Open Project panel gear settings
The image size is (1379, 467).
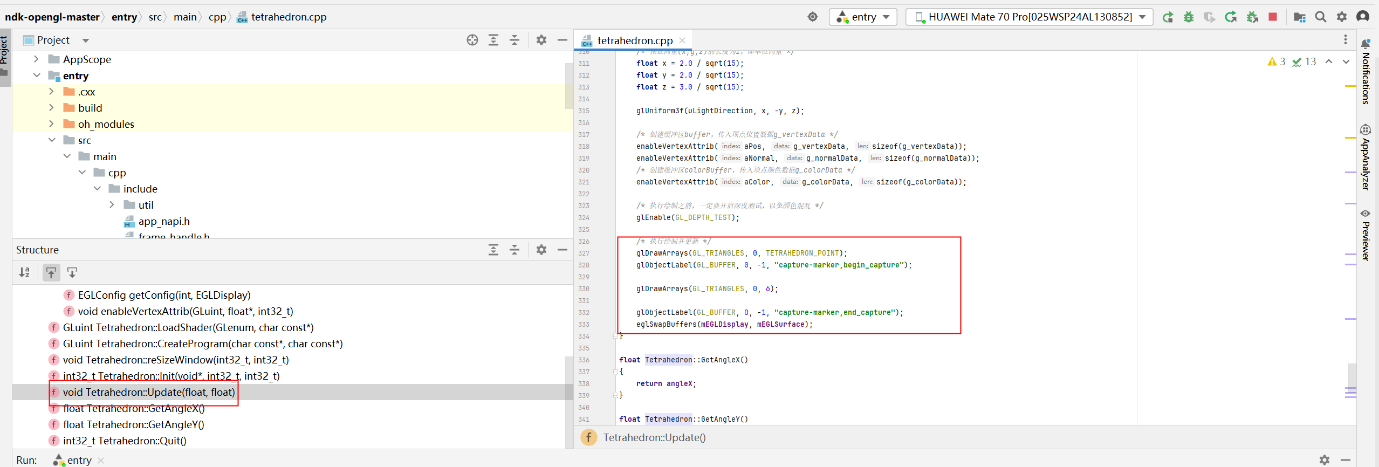pos(541,39)
